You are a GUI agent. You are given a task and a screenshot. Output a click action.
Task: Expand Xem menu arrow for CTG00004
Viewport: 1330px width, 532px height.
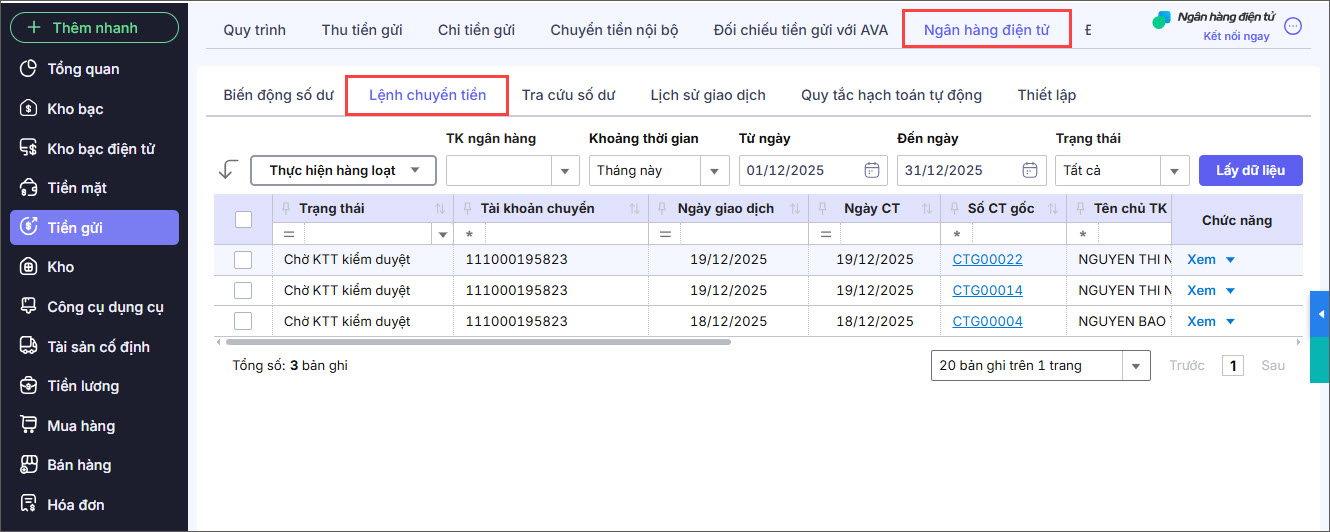[1230, 322]
